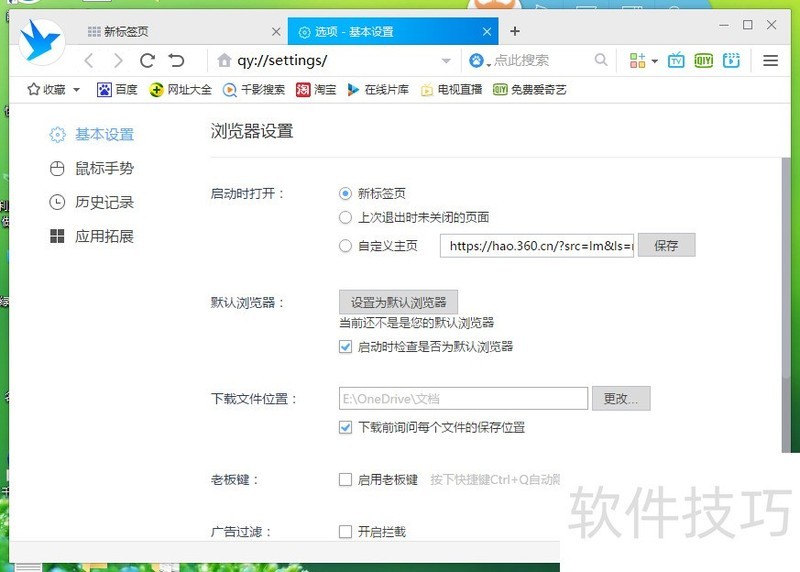800x572 pixels.
Task: Click the 保存 button
Action: [666, 245]
